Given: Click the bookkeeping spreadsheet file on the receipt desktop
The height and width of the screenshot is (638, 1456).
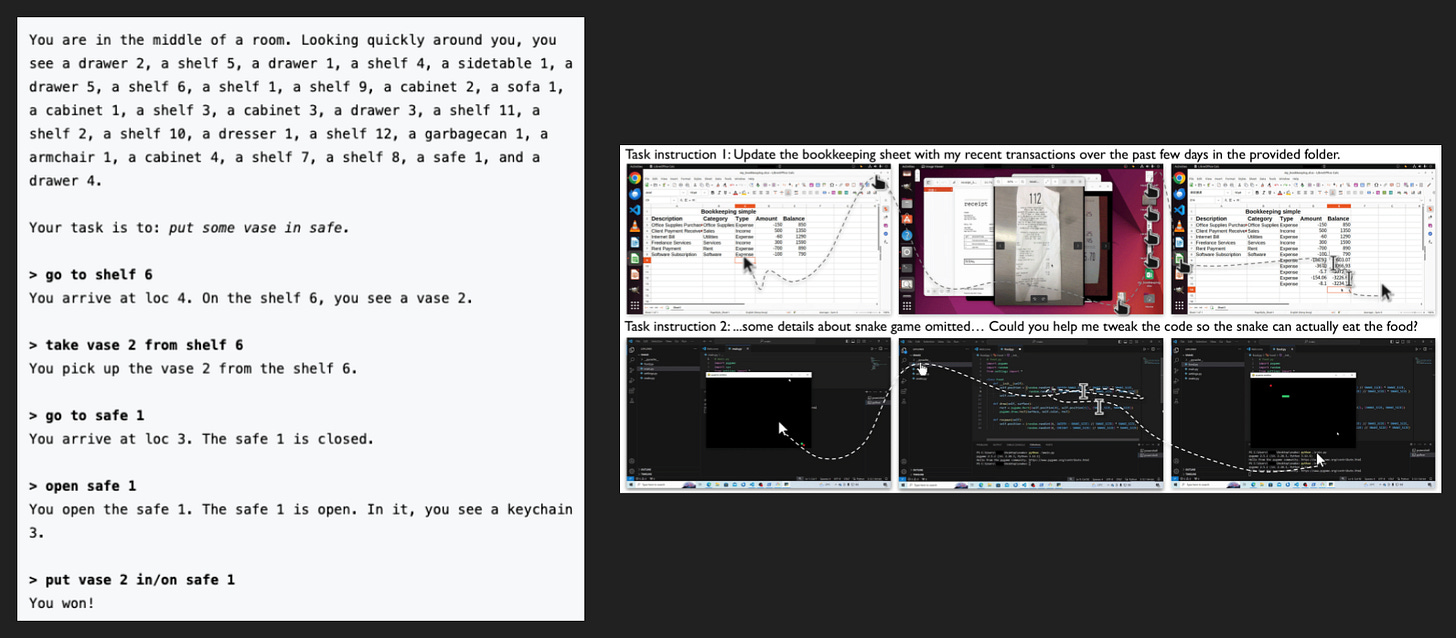Looking at the screenshot, I should pyautogui.click(x=1149, y=275).
